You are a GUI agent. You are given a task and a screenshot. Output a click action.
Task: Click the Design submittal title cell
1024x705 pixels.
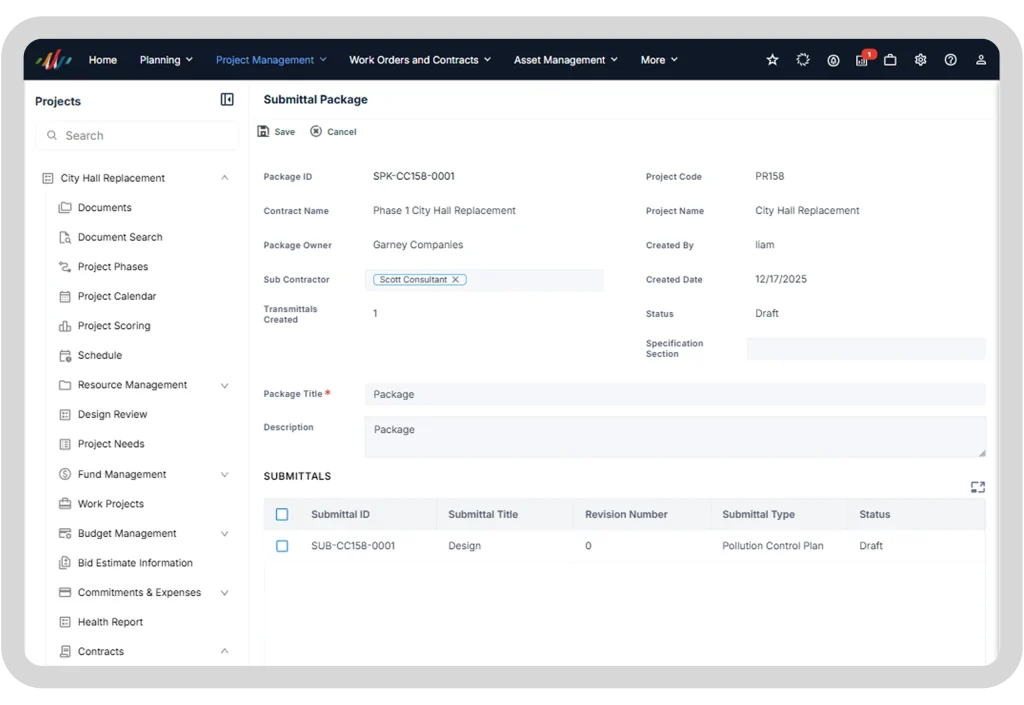pos(464,546)
